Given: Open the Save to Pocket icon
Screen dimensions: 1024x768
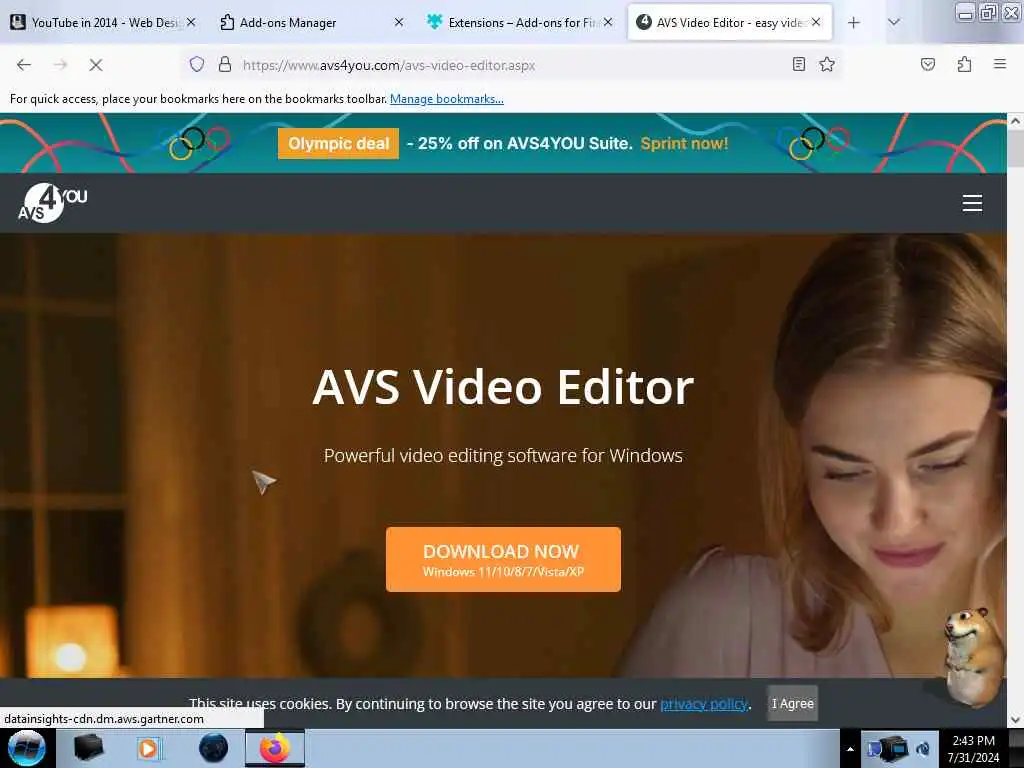Looking at the screenshot, I should tap(927, 64).
